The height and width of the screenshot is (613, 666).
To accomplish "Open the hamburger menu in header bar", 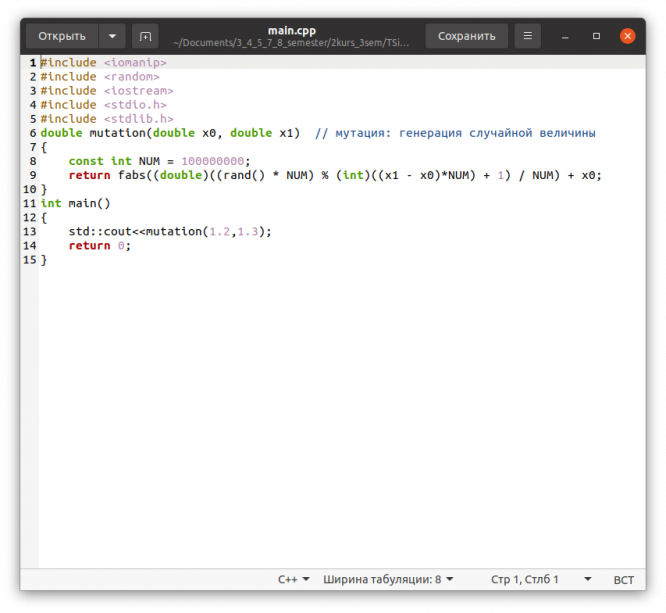I will coord(529,36).
